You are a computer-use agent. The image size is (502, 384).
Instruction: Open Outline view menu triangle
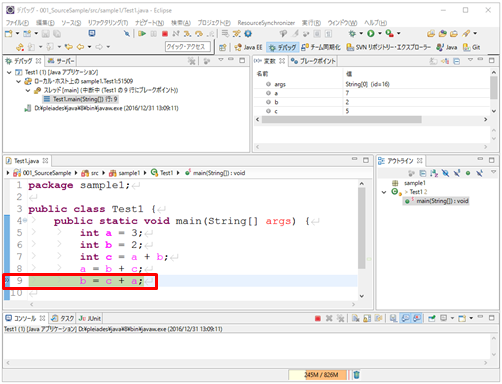pos(493,172)
